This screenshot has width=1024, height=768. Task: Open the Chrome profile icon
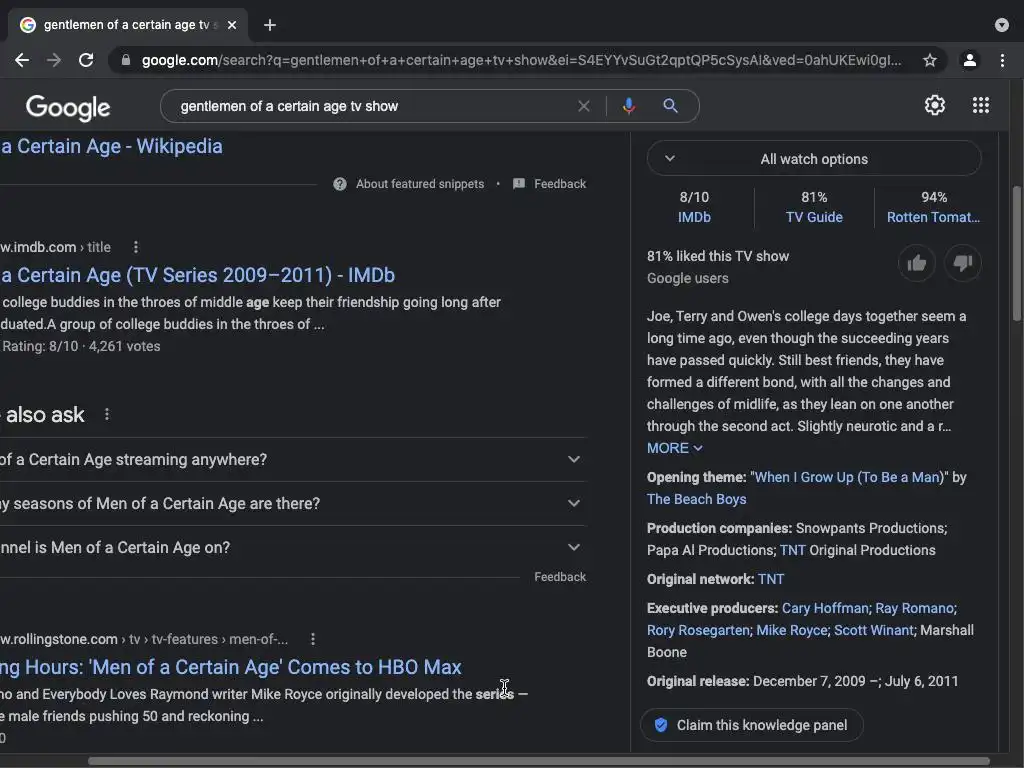pyautogui.click(x=970, y=60)
